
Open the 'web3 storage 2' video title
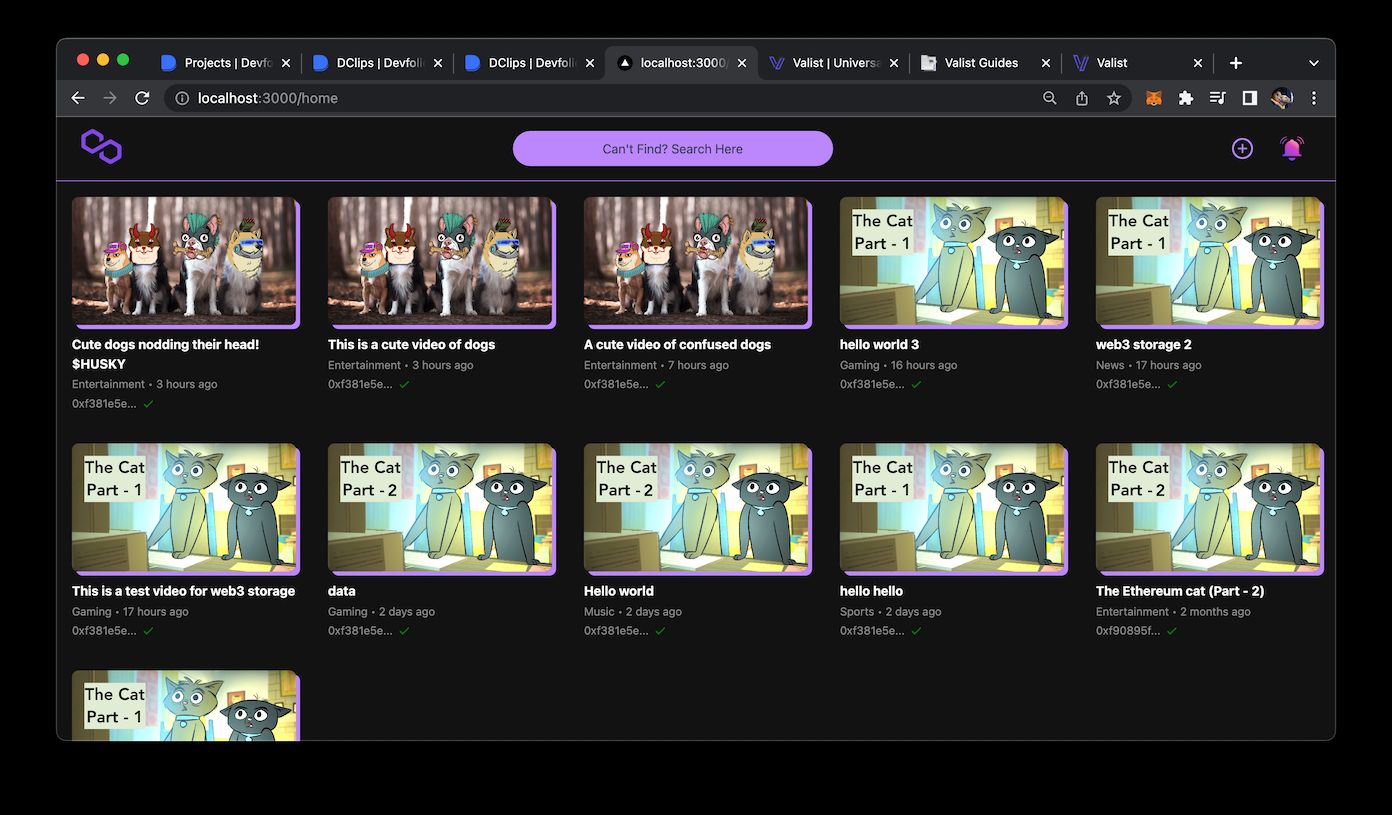1144,344
